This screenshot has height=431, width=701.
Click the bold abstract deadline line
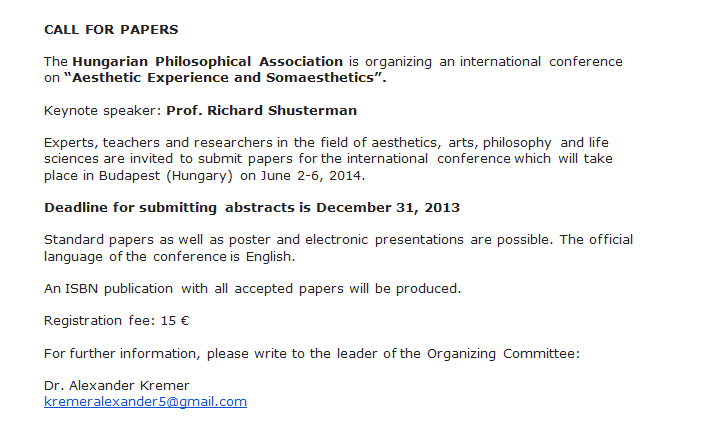[x=251, y=208]
